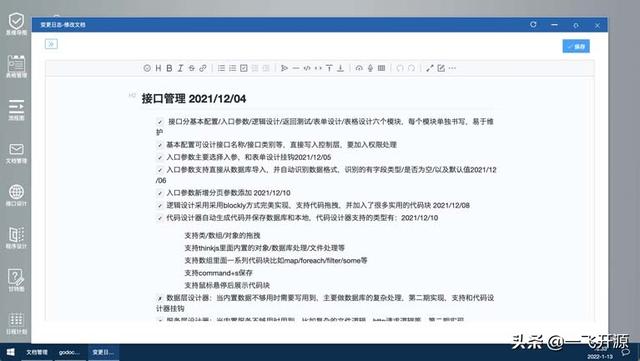Maximize the 变更日志-修改文档 window
This screenshot has height=361, width=640.
click(x=576, y=25)
